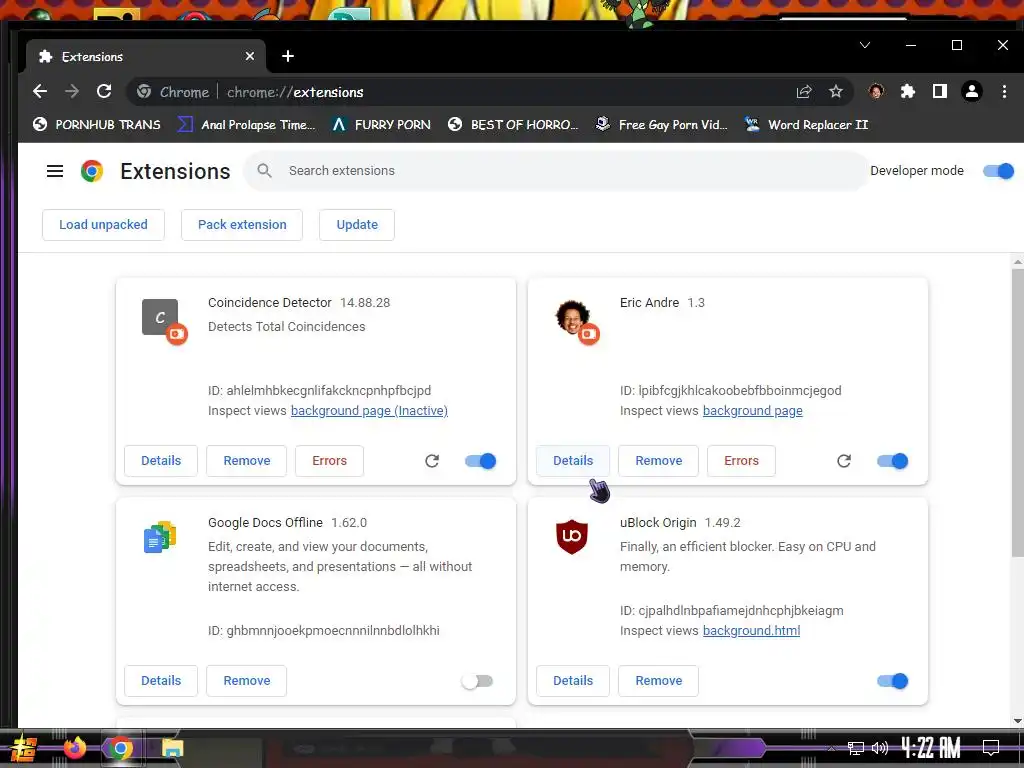Open the FURRY PORN bookmark
Screen dimensions: 1024x768
(381, 124)
